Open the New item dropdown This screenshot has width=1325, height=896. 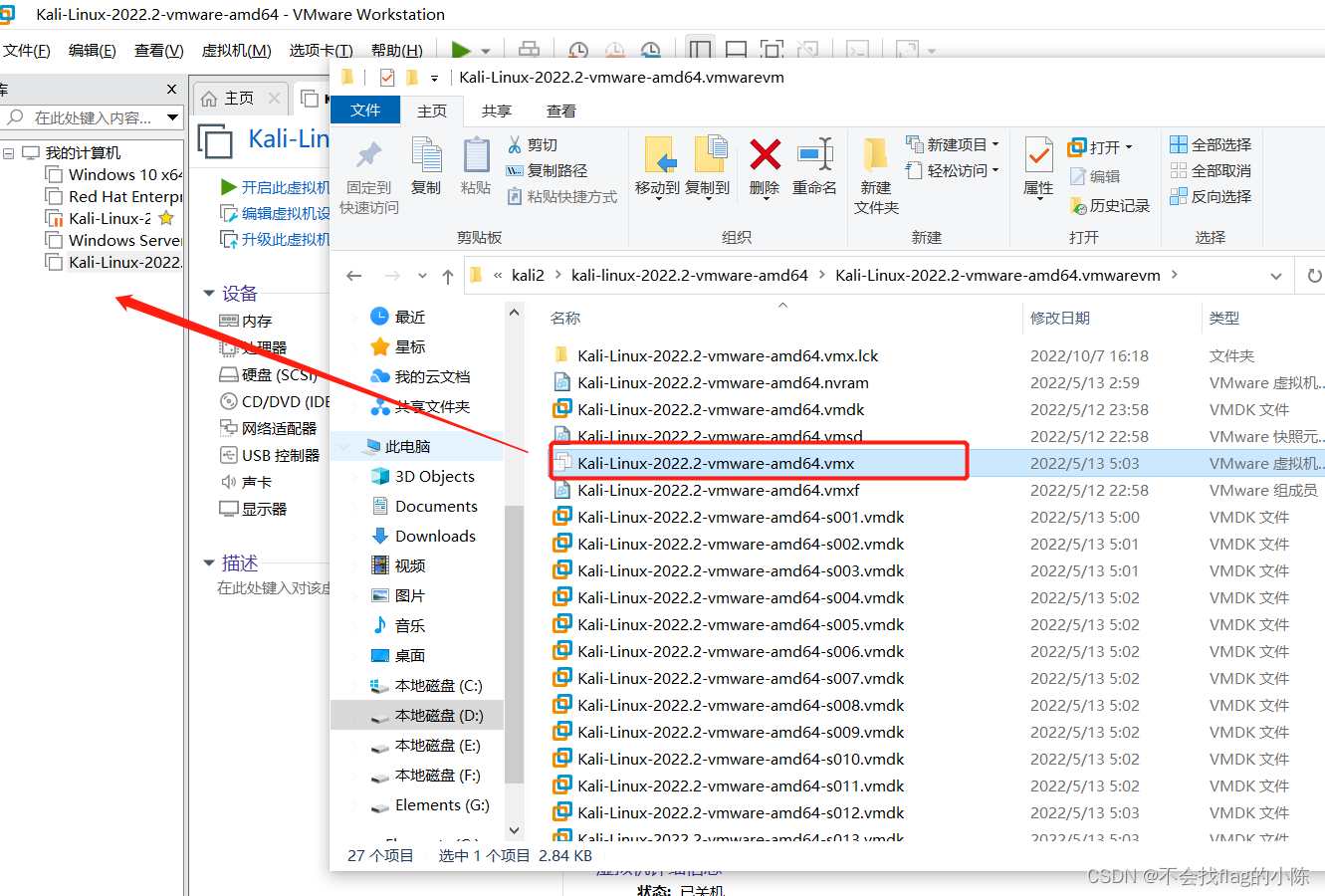(x=994, y=145)
